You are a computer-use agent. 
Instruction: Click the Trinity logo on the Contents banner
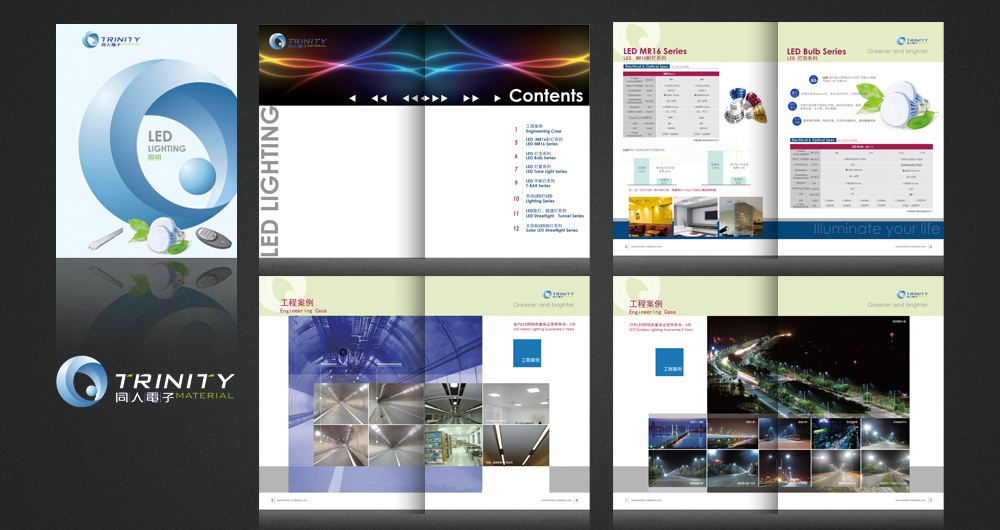296,42
